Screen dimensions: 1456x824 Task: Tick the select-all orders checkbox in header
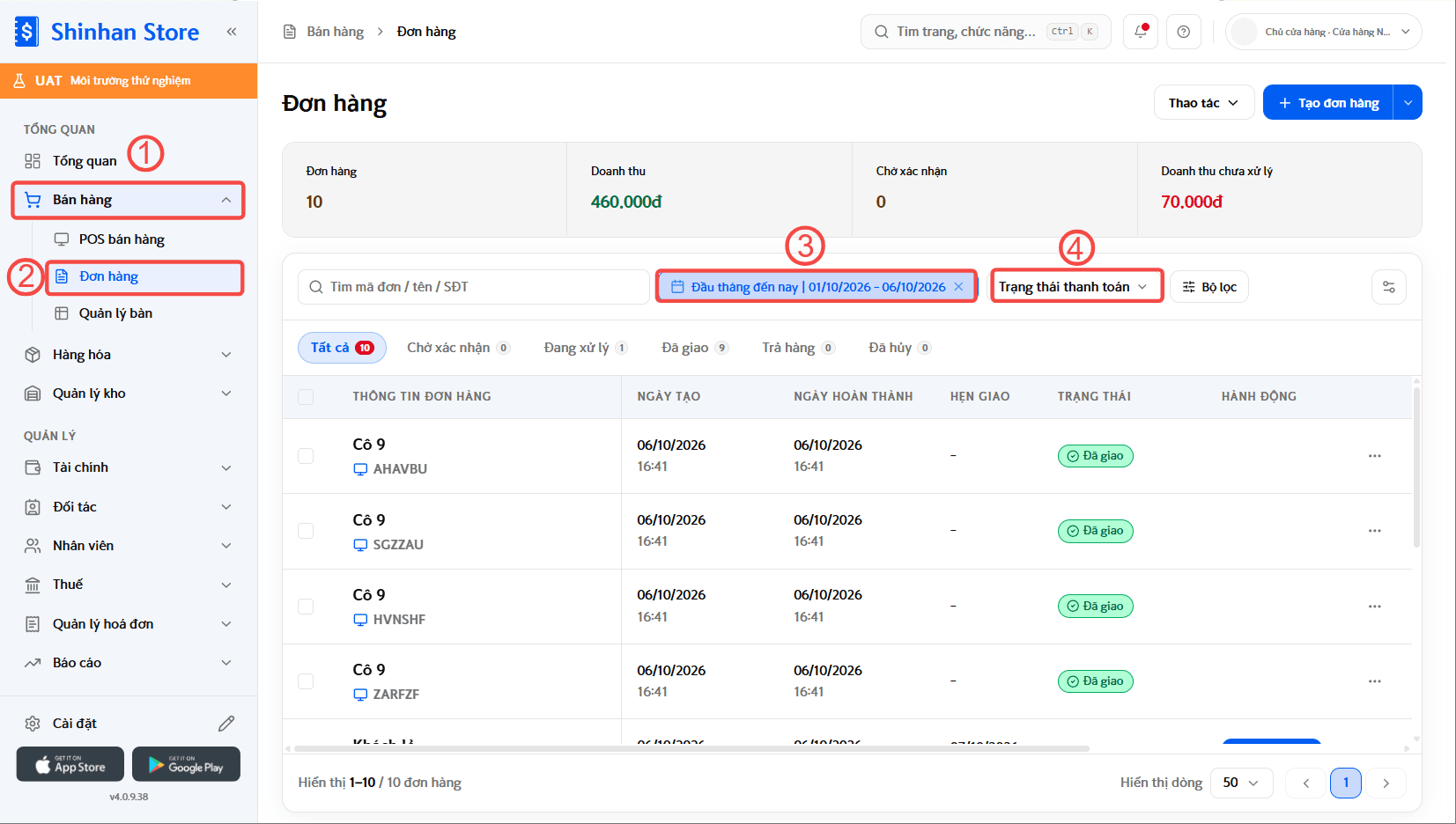pyautogui.click(x=306, y=397)
